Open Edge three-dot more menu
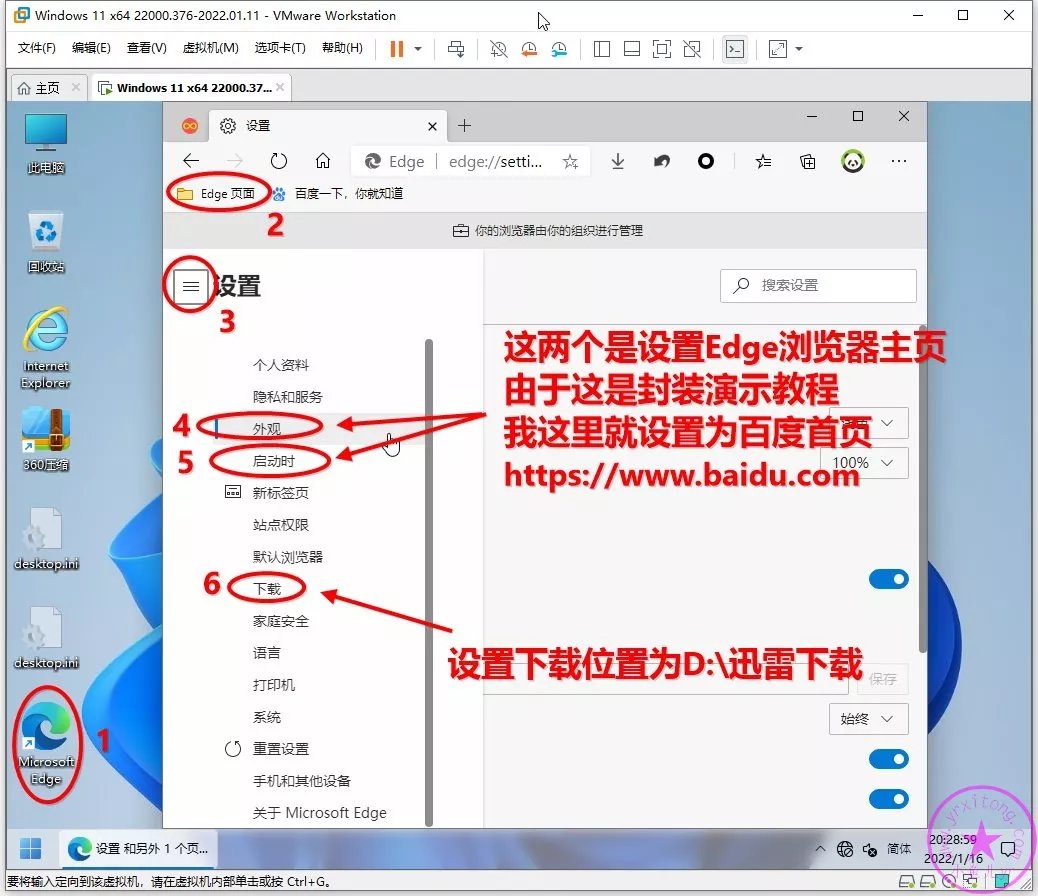 (898, 161)
